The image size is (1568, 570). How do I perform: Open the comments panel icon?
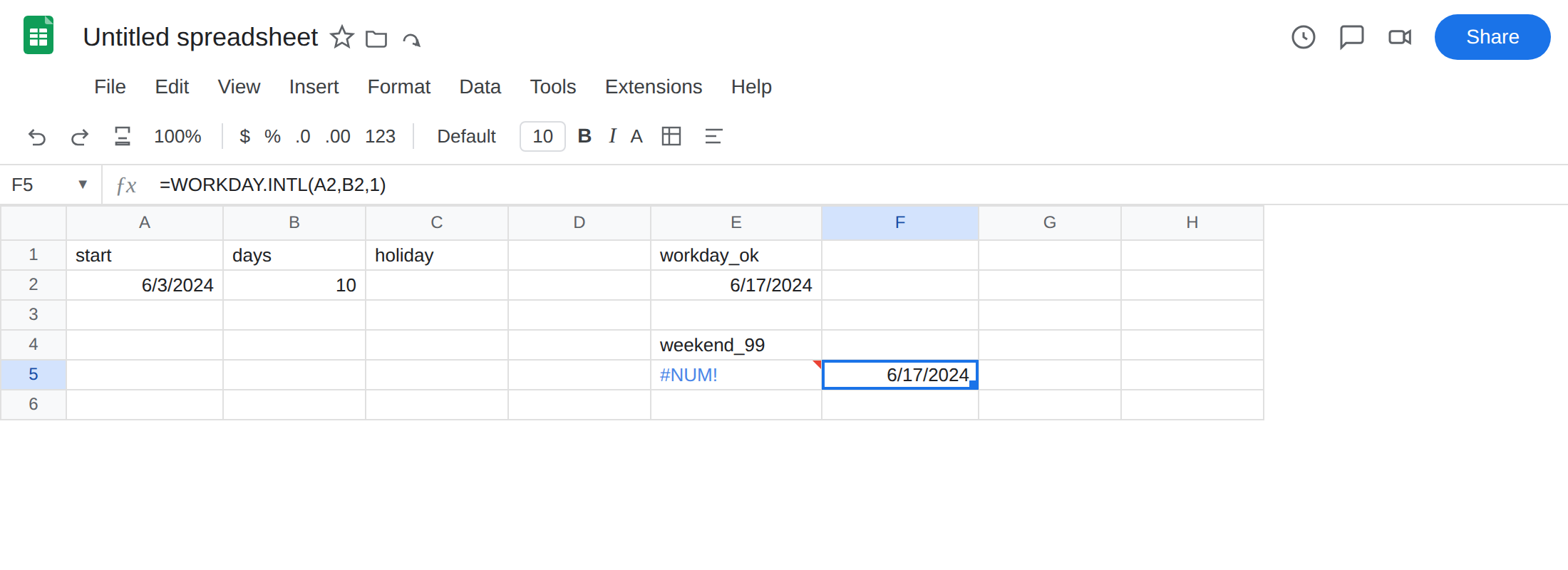coord(1351,37)
